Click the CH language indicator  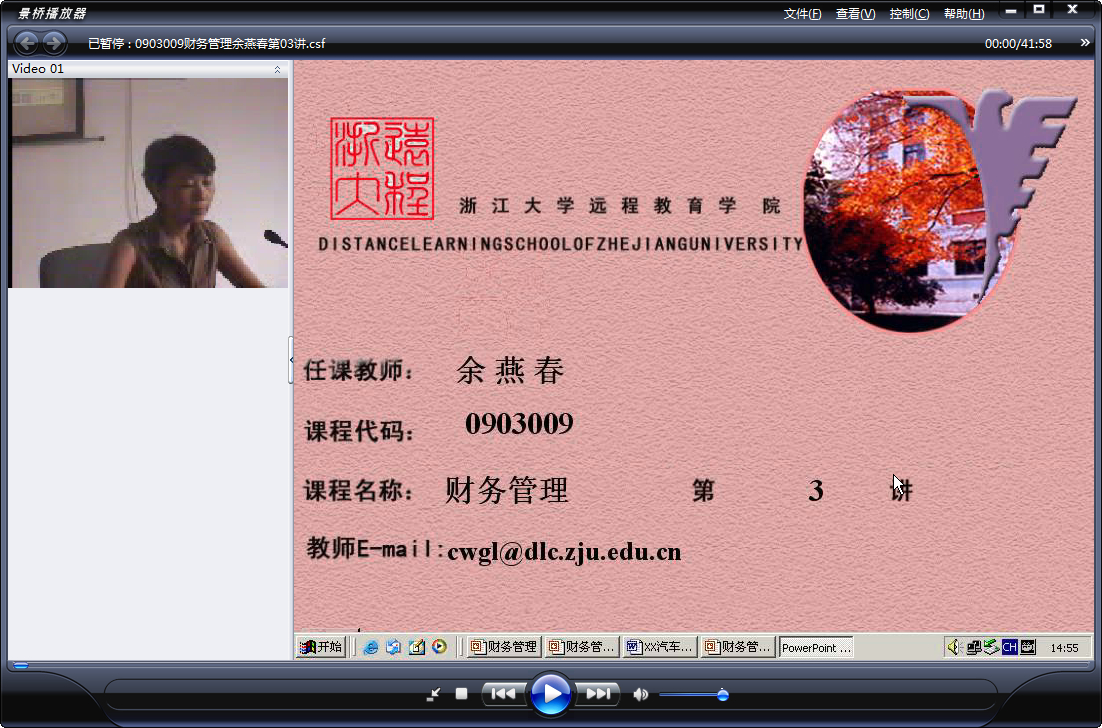(x=1010, y=647)
